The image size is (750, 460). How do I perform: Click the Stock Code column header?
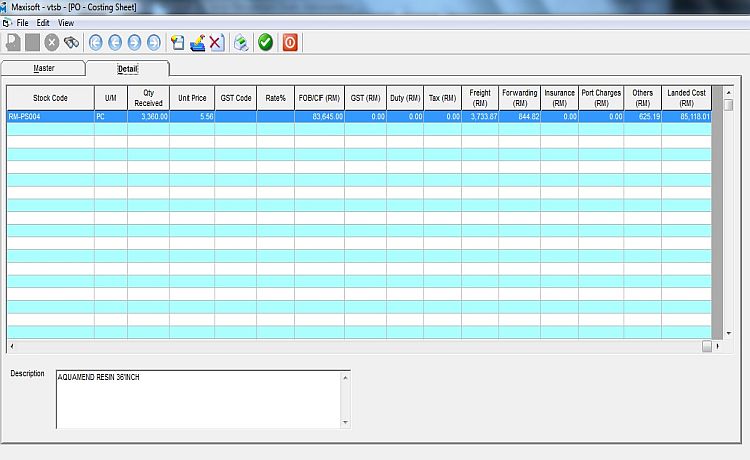(x=50, y=98)
